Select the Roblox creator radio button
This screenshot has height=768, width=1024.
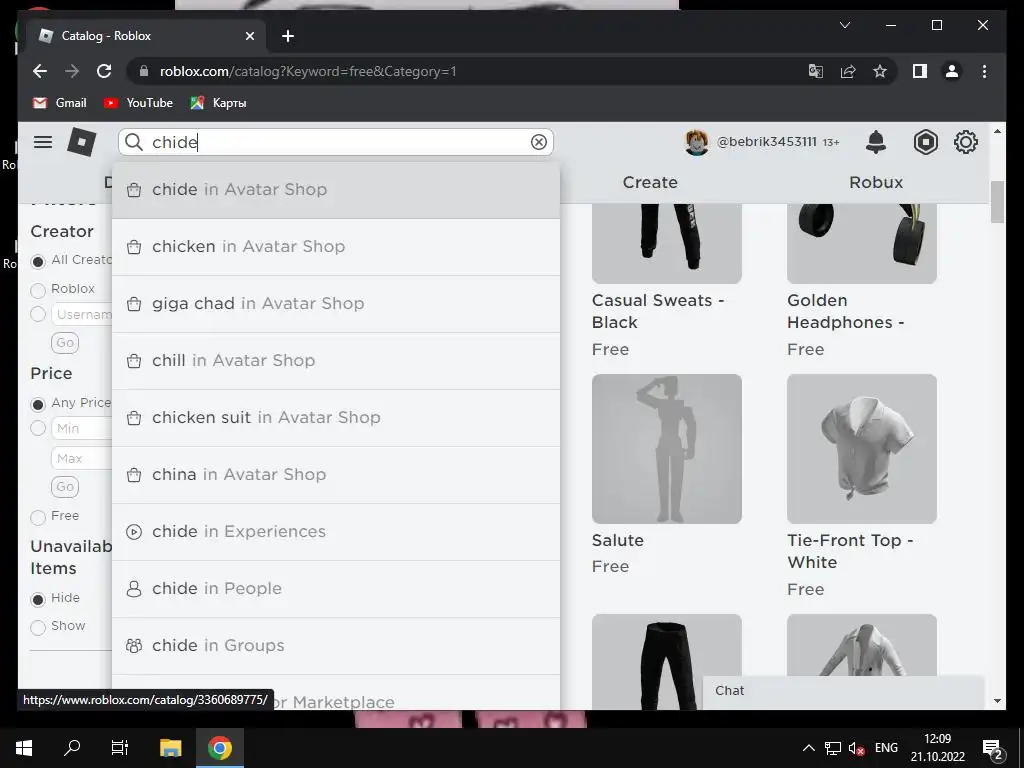click(38, 290)
